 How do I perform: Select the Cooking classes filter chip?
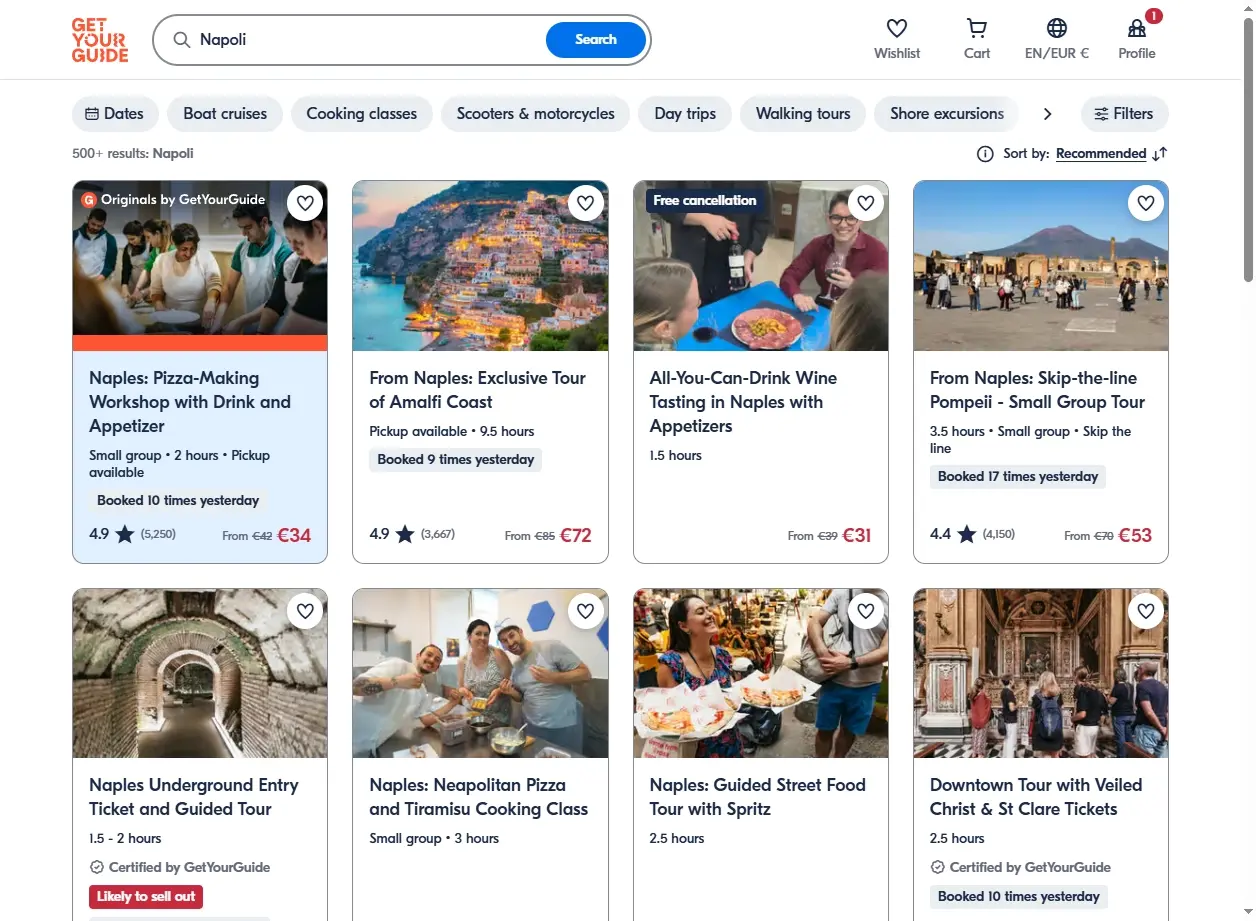(x=362, y=114)
